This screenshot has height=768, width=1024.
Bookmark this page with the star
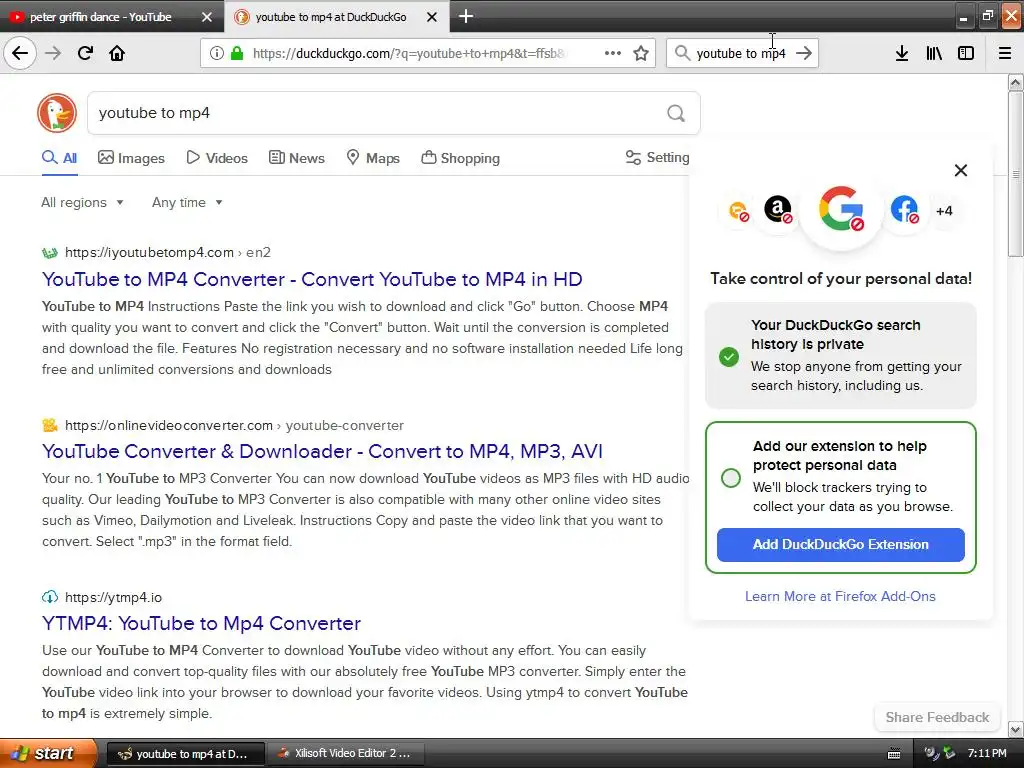[641, 53]
